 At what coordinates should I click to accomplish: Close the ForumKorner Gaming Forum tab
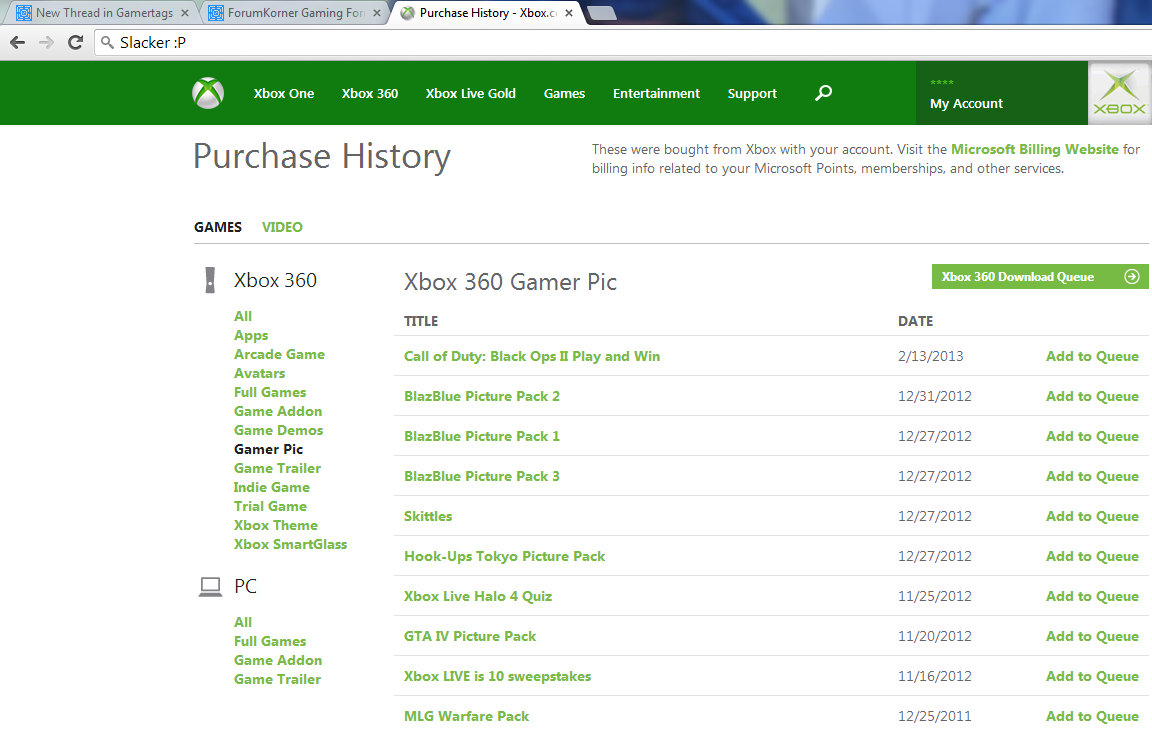377,13
